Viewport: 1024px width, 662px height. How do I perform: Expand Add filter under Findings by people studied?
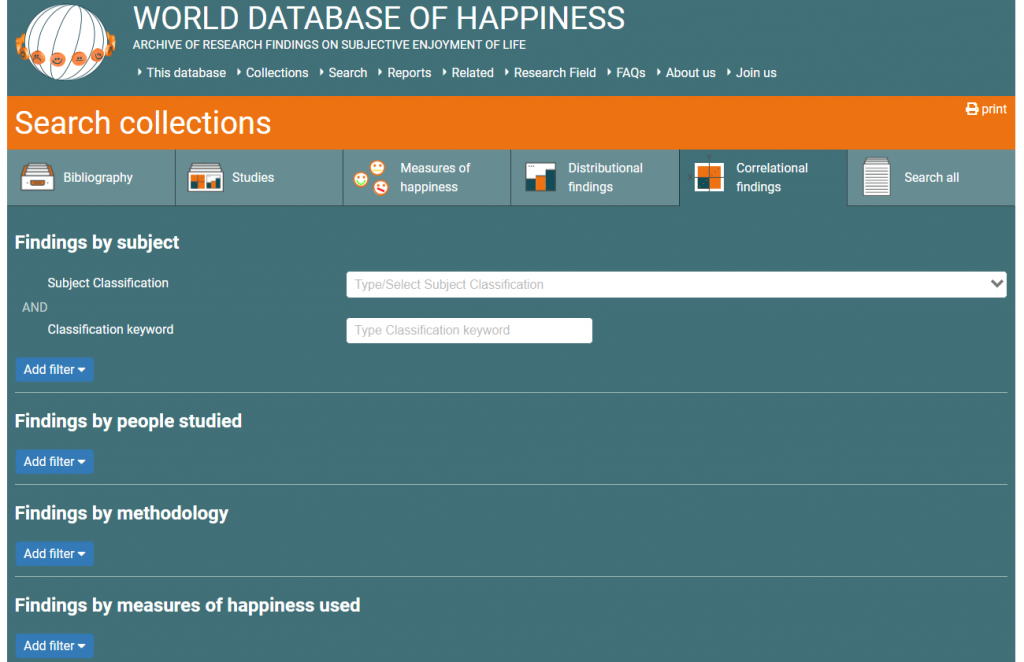54,461
